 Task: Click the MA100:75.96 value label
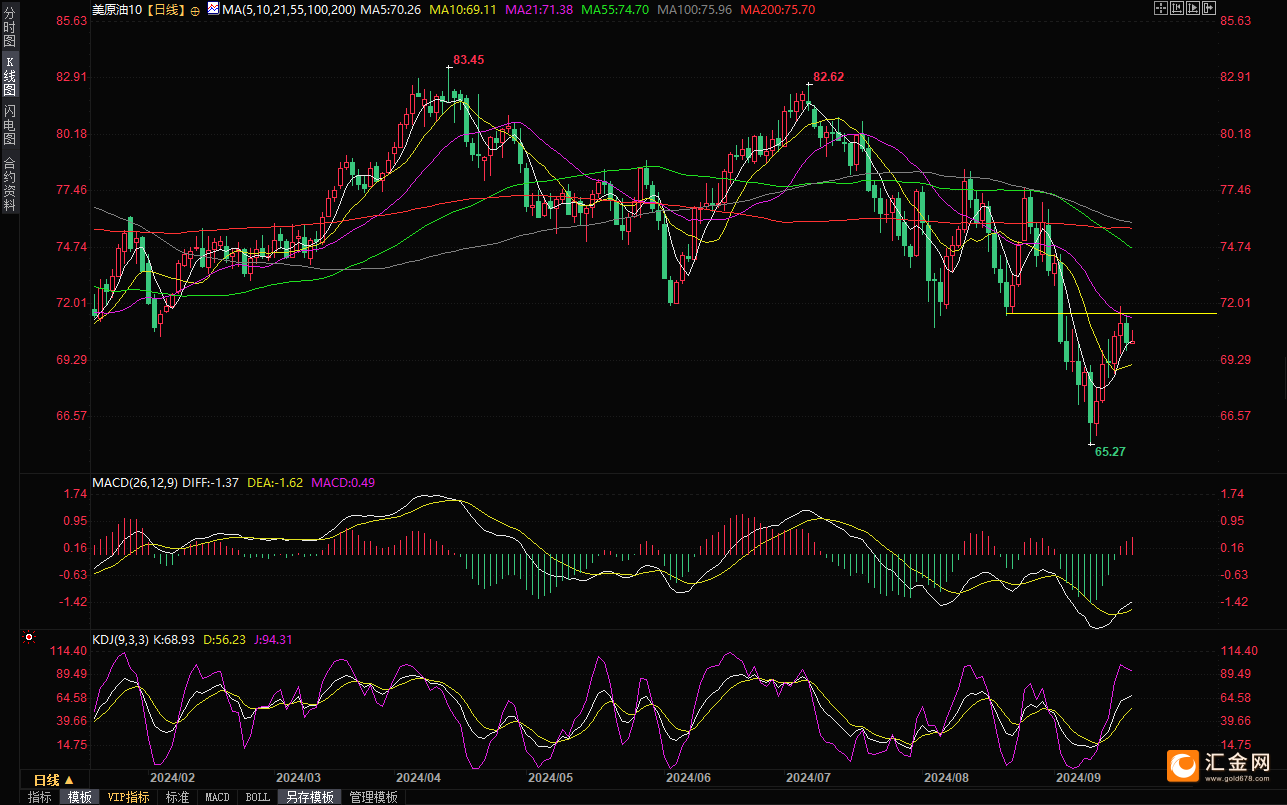694,10
